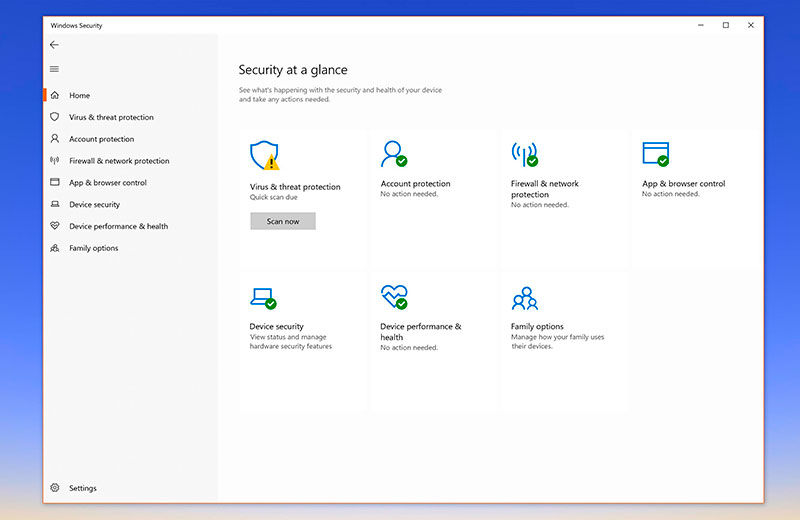Toggle the hamburger navigation menu

click(54, 69)
